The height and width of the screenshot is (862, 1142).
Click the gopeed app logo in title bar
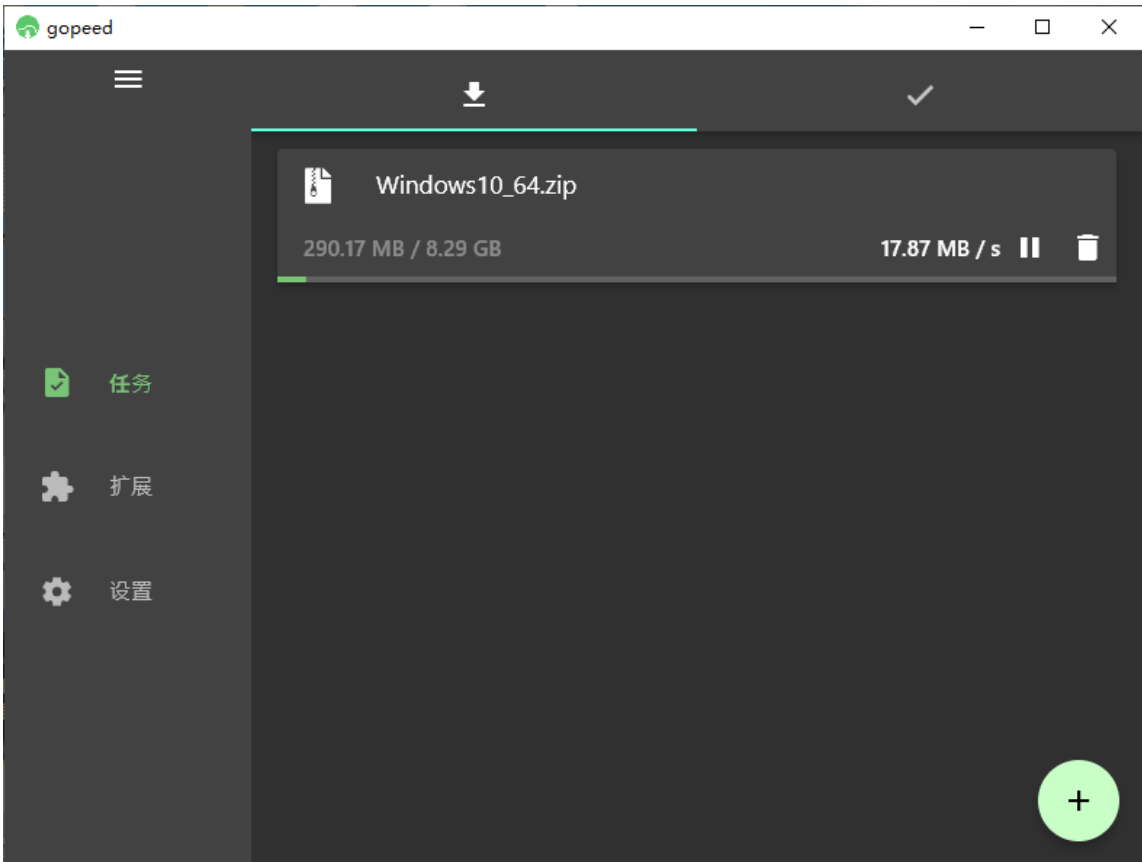coord(27,27)
